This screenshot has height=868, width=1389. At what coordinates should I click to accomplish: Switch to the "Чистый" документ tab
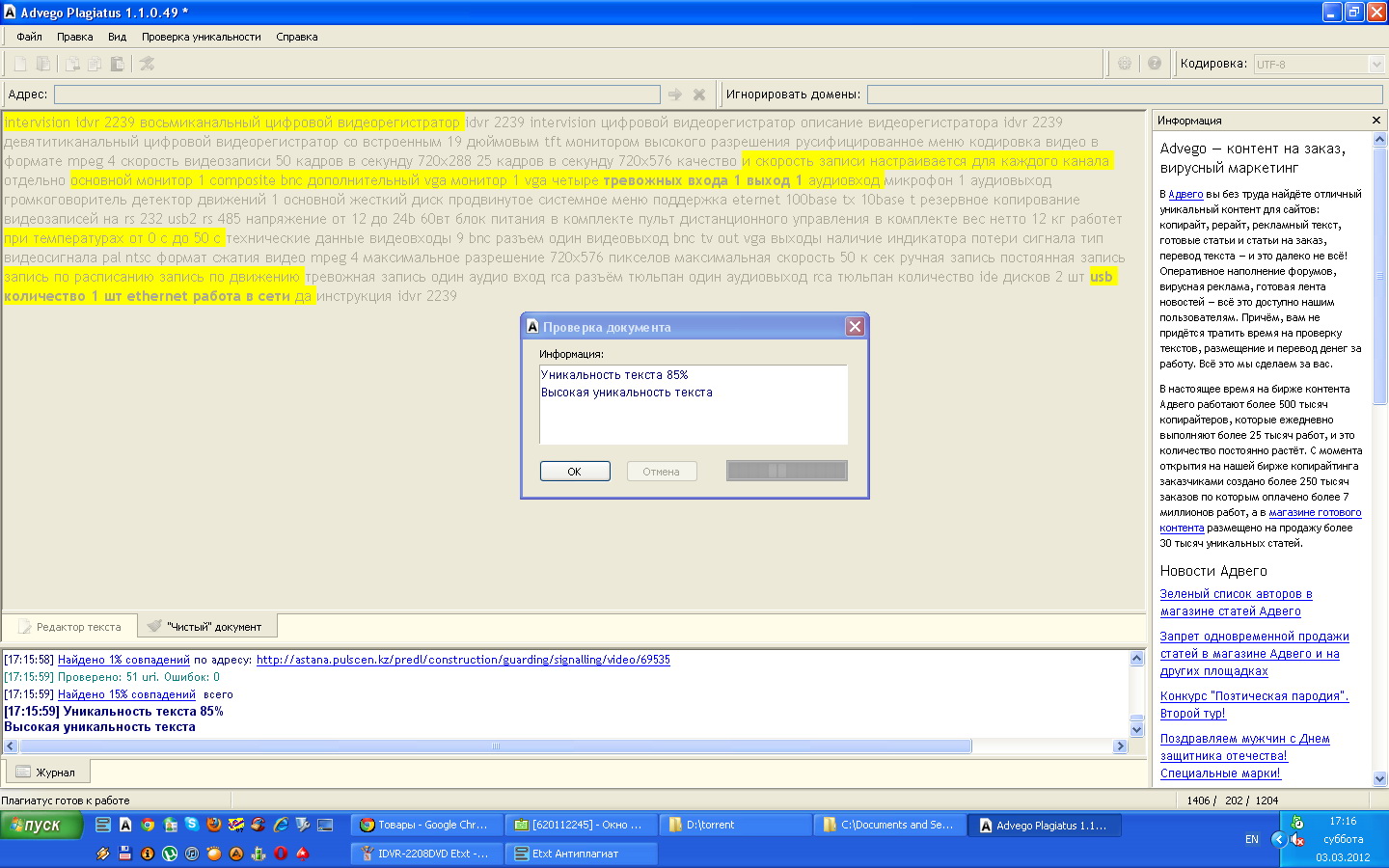(x=207, y=627)
